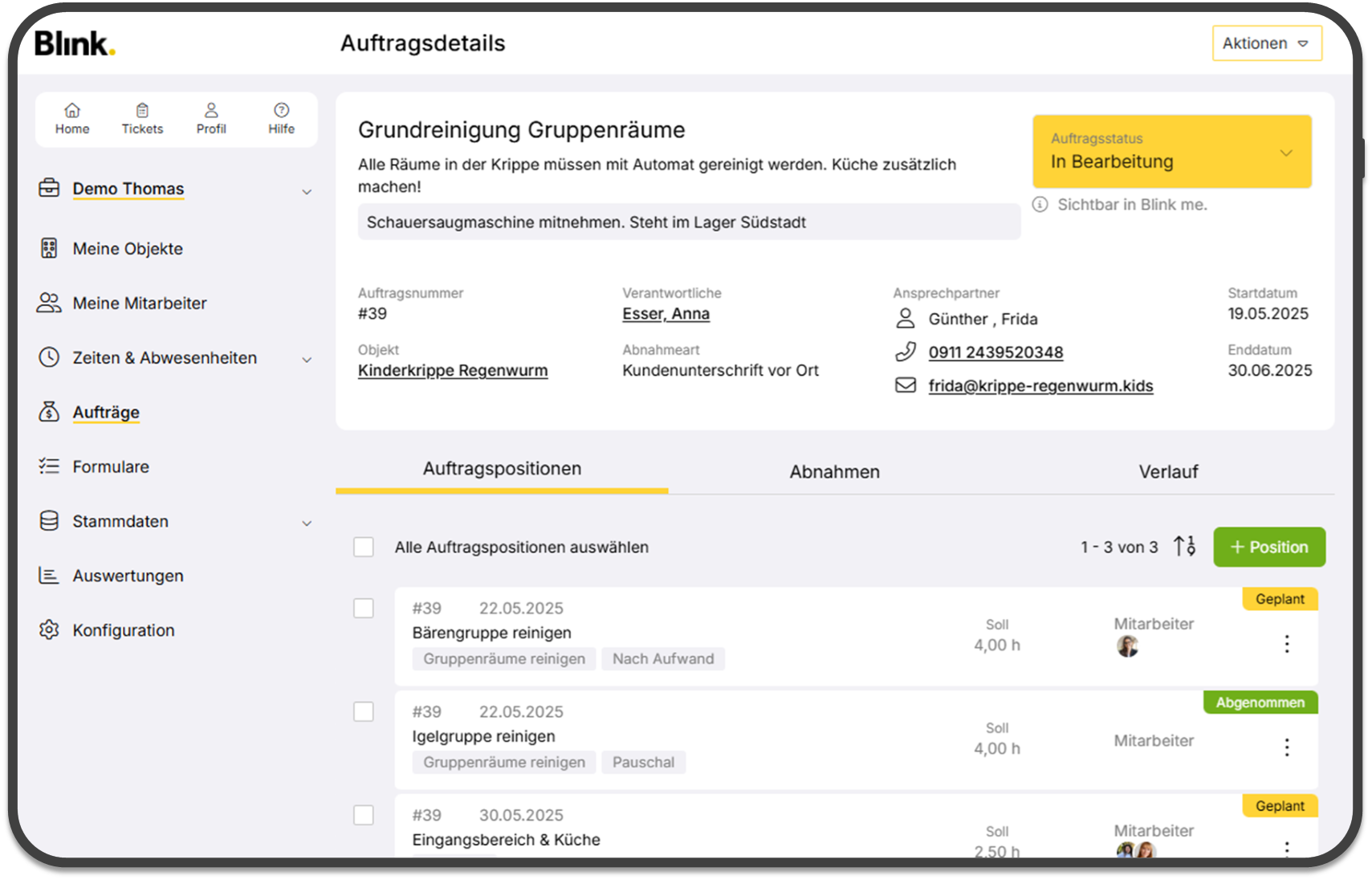The height and width of the screenshot is (880, 1372).
Task: Open the Aktionen dropdown
Action: pyautogui.click(x=1266, y=43)
